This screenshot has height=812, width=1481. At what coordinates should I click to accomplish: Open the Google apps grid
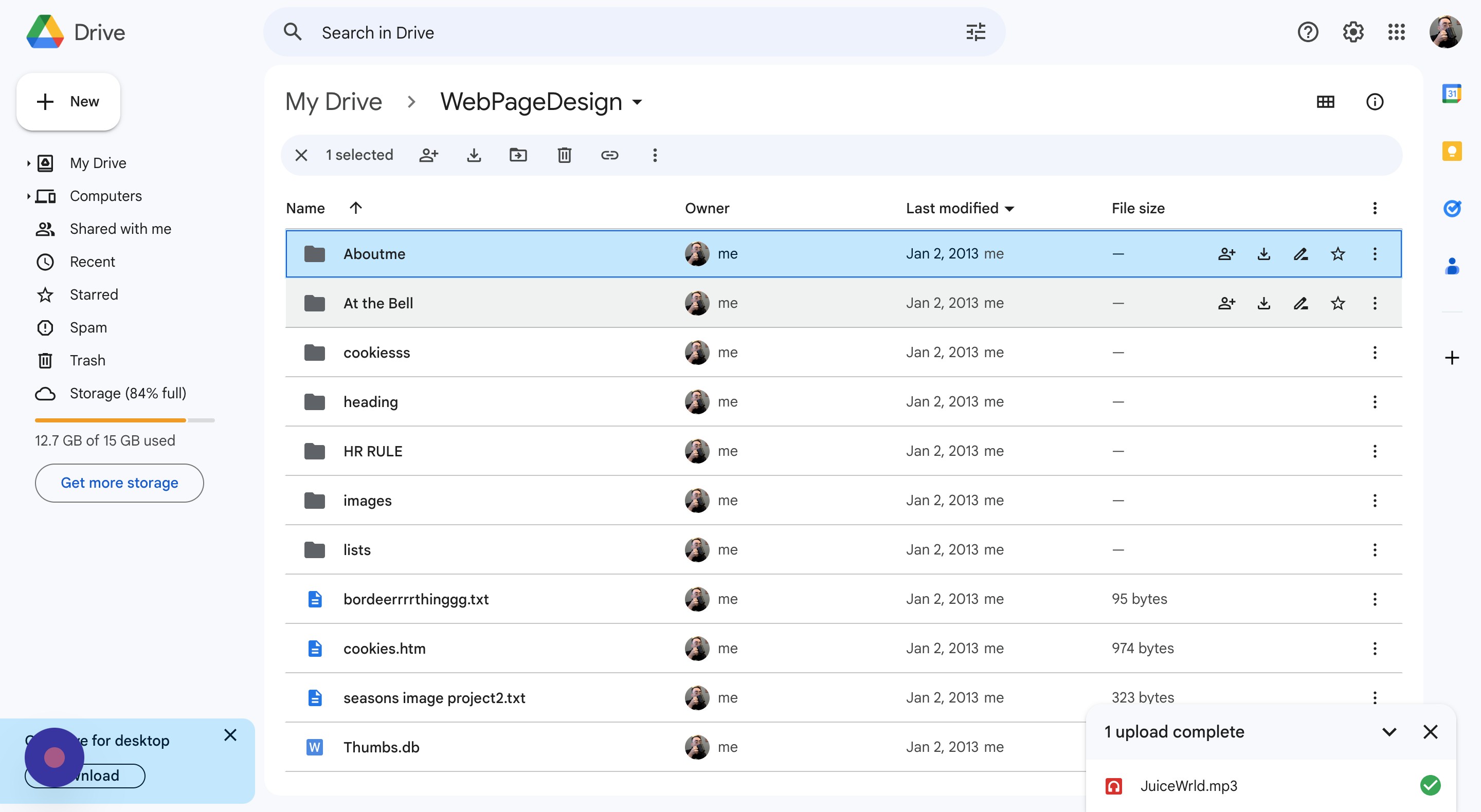click(1396, 32)
